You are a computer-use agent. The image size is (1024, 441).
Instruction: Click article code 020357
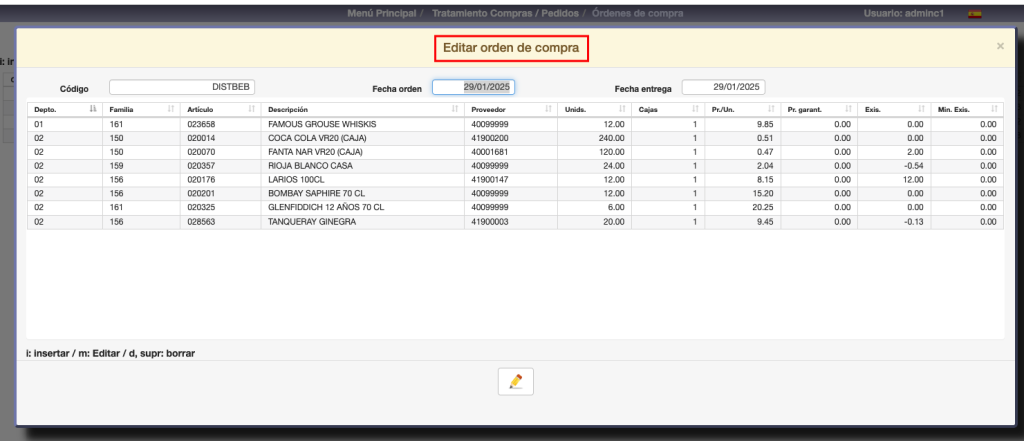coord(200,166)
